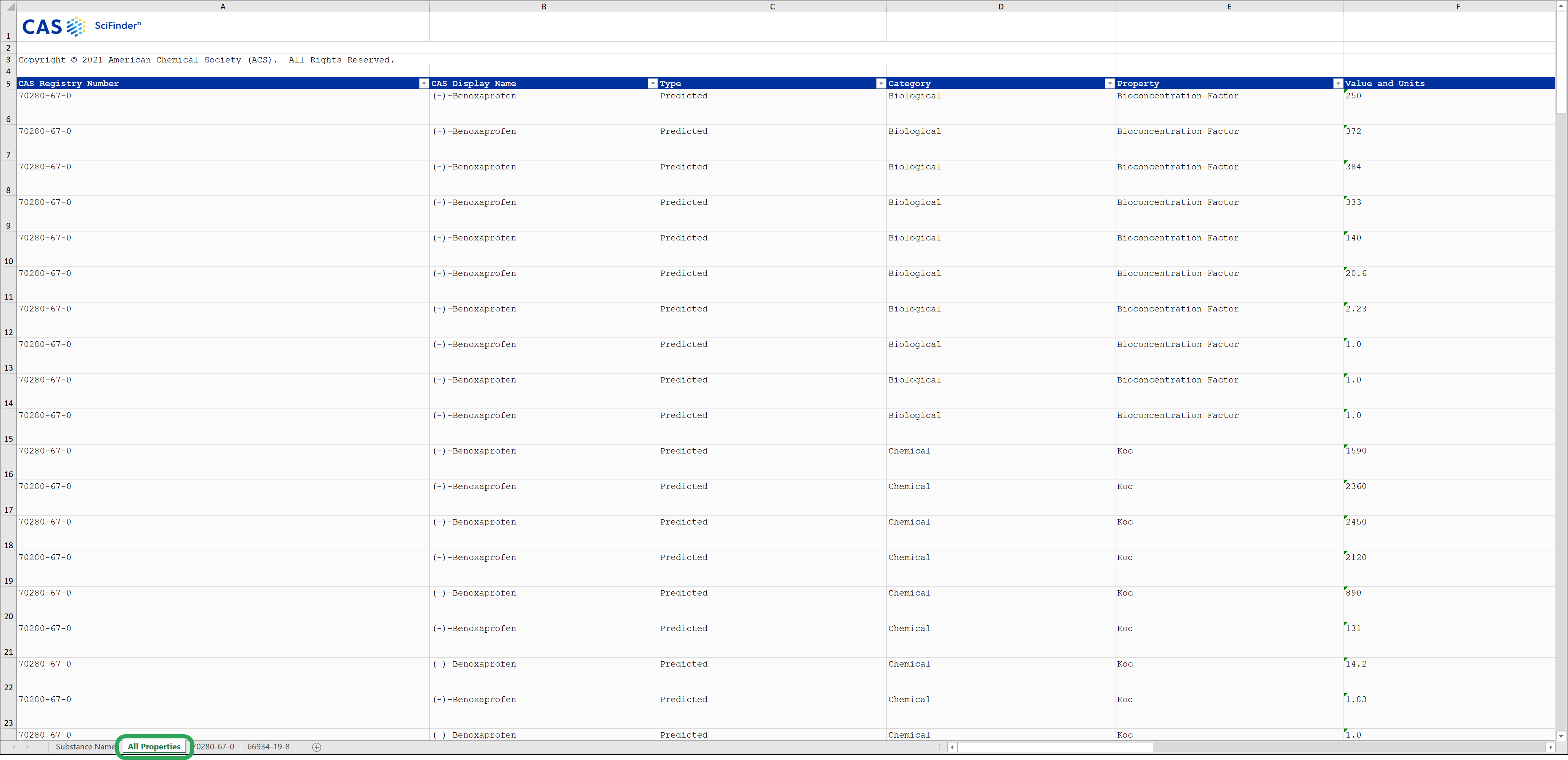Click the horizontal scrollbar right arrow

(1550, 747)
